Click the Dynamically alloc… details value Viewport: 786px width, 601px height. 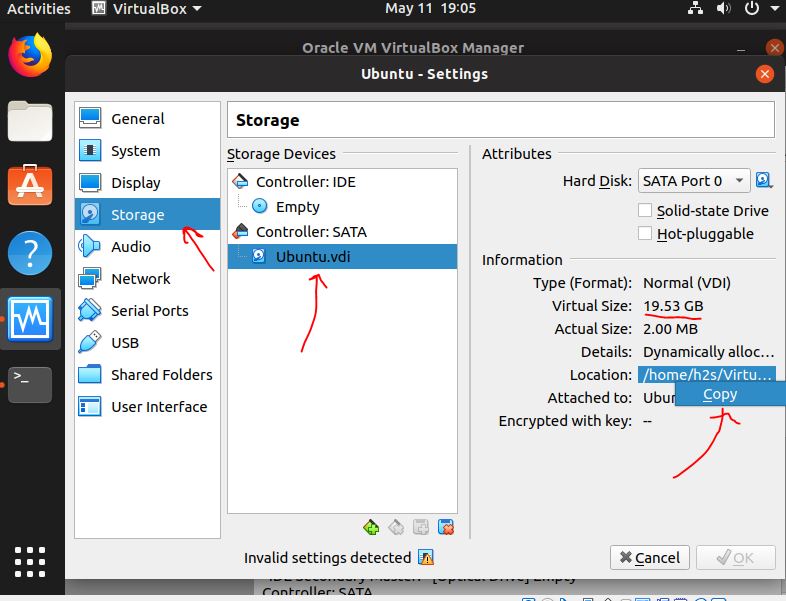coord(708,352)
